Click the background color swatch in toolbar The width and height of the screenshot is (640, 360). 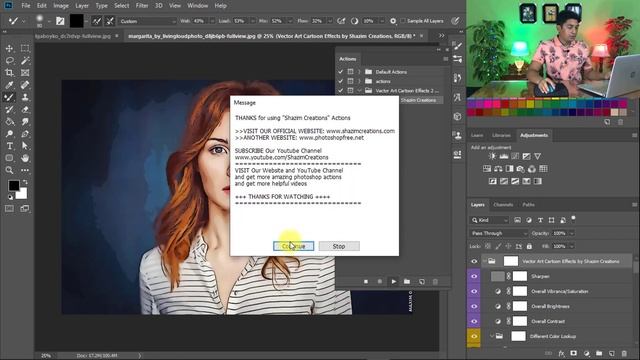[x=23, y=195]
